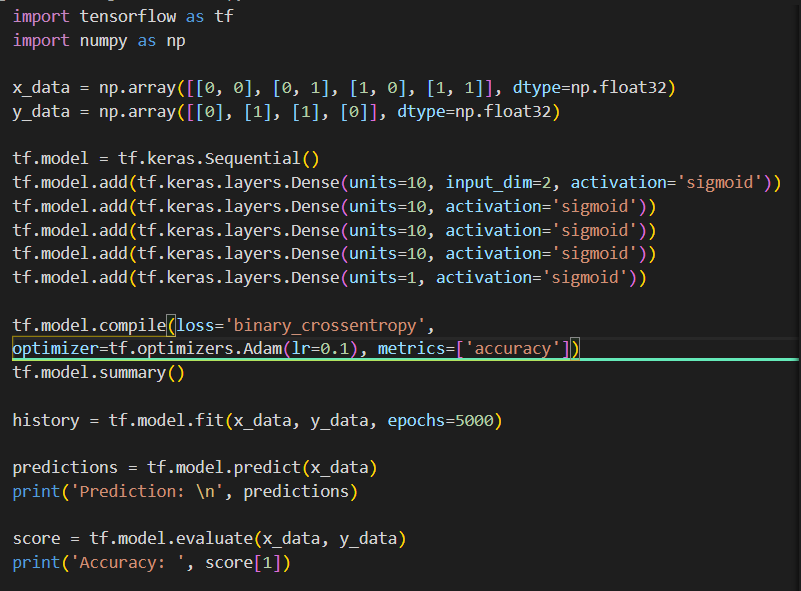801x591 pixels.
Task: Click tf.model.evaluate call
Action: pos(248,538)
